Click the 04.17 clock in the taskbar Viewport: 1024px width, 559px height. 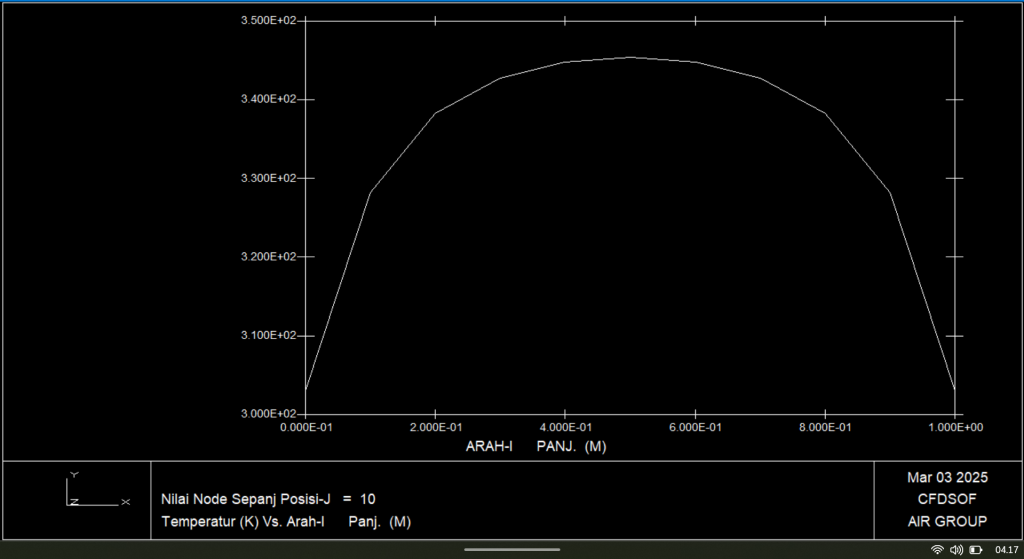point(1005,549)
